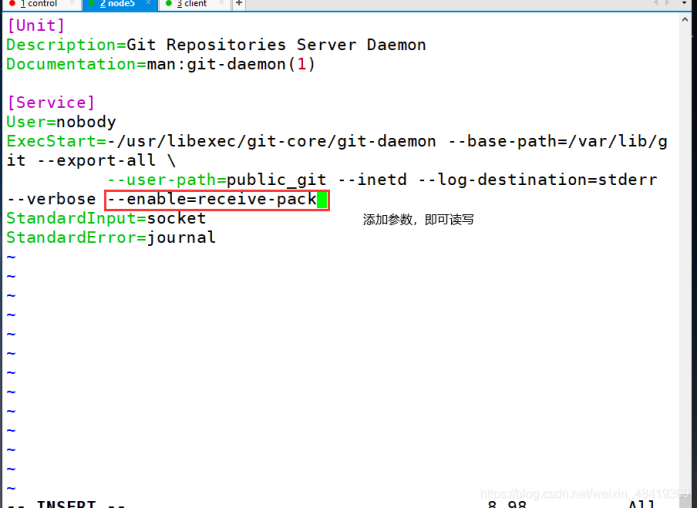Click the [Unit] section header
Image resolution: width=697 pixels, height=509 pixels.
pos(36,25)
